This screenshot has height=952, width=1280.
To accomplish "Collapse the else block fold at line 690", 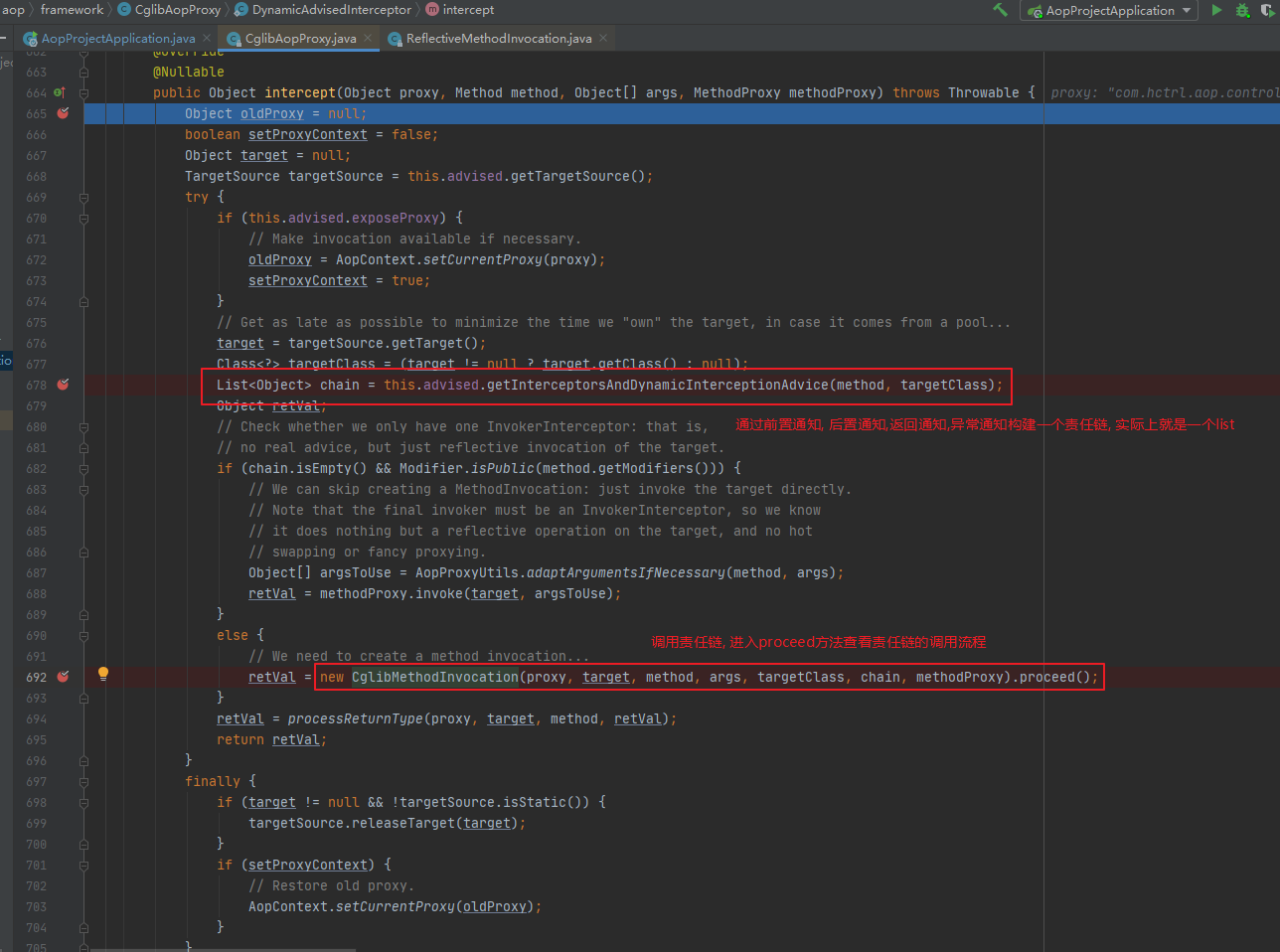I will (x=83, y=636).
